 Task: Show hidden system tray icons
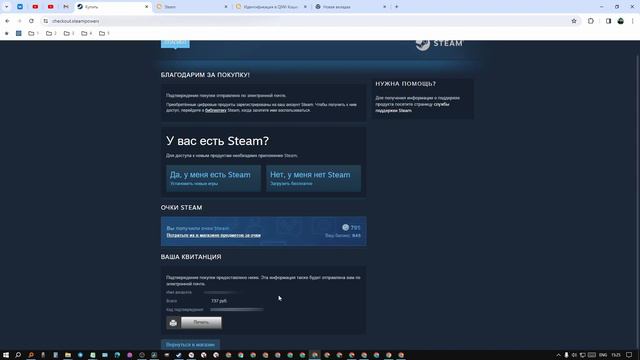[x=558, y=355]
